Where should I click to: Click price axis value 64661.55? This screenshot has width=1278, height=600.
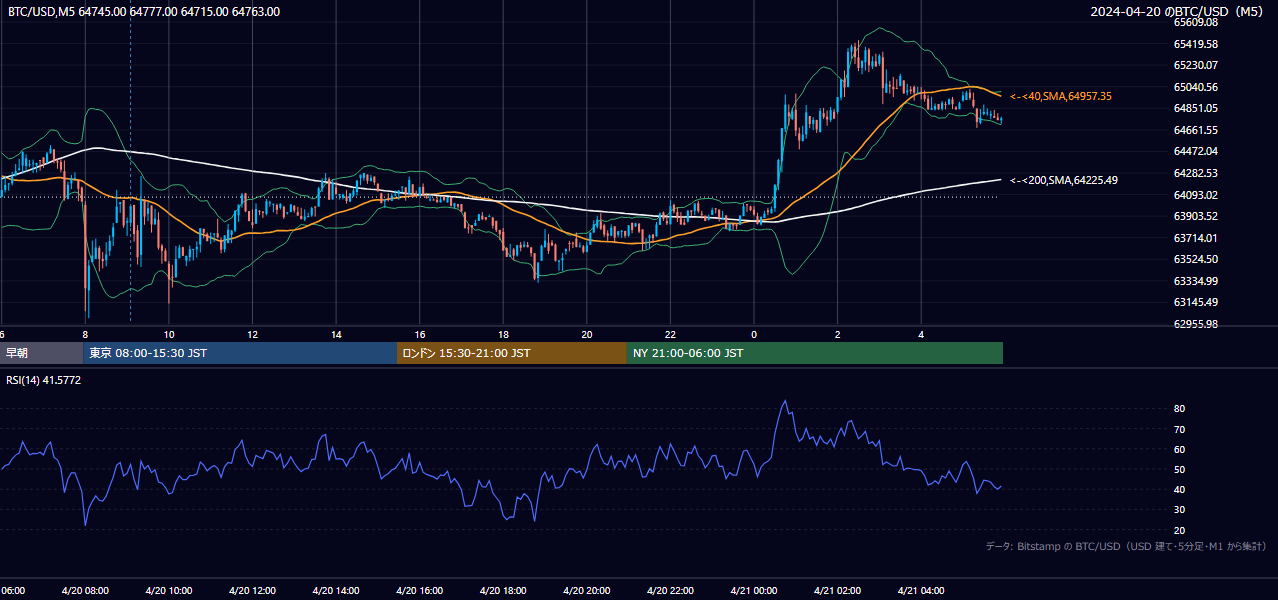tap(1195, 130)
